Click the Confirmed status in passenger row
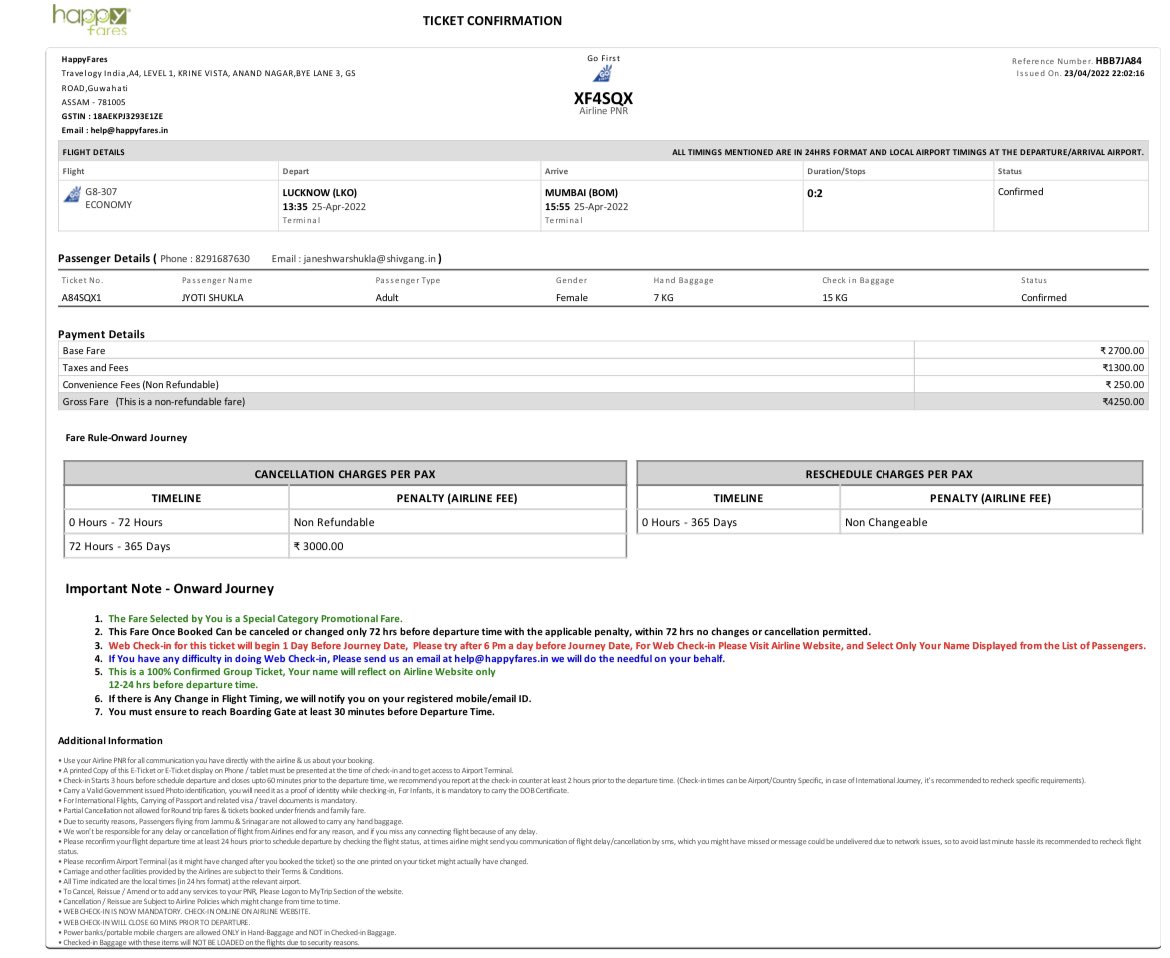 point(1043,298)
